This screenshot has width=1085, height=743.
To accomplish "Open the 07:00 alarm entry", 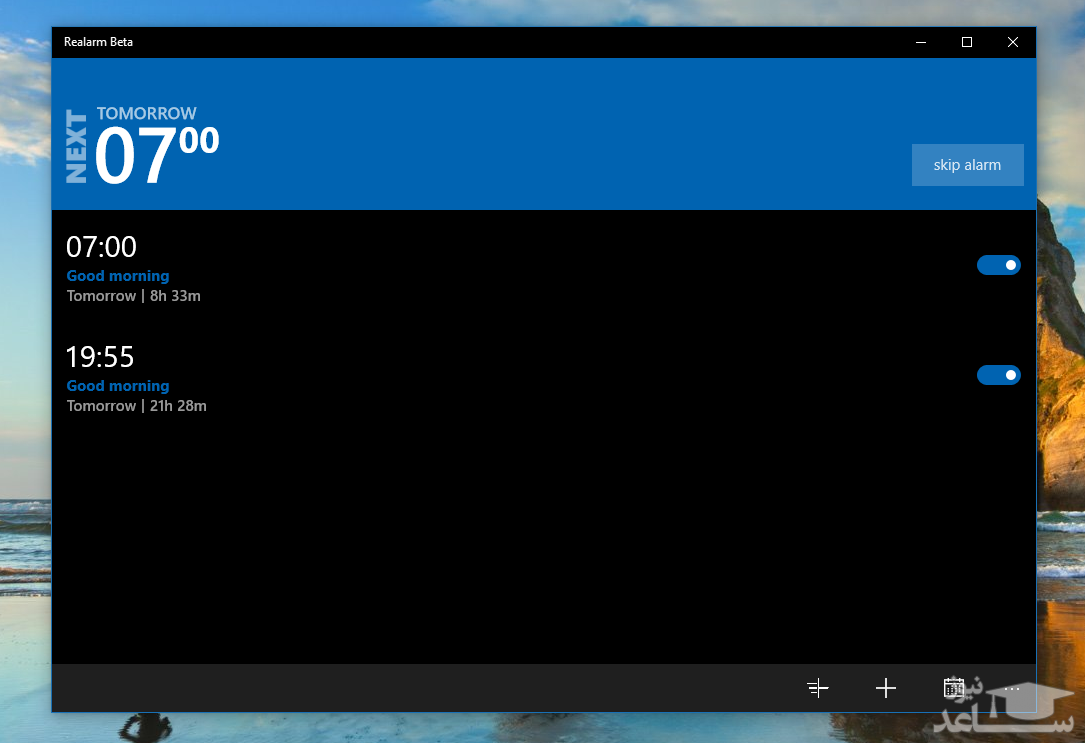I will click(101, 247).
